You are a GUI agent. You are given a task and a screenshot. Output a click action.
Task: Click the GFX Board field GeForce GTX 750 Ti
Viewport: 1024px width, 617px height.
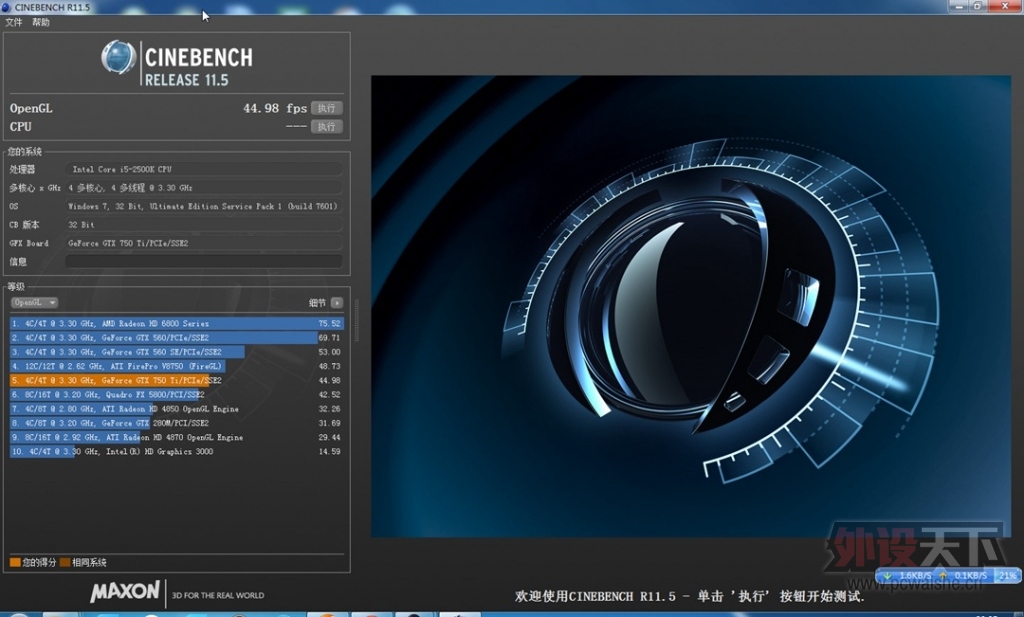(x=204, y=243)
